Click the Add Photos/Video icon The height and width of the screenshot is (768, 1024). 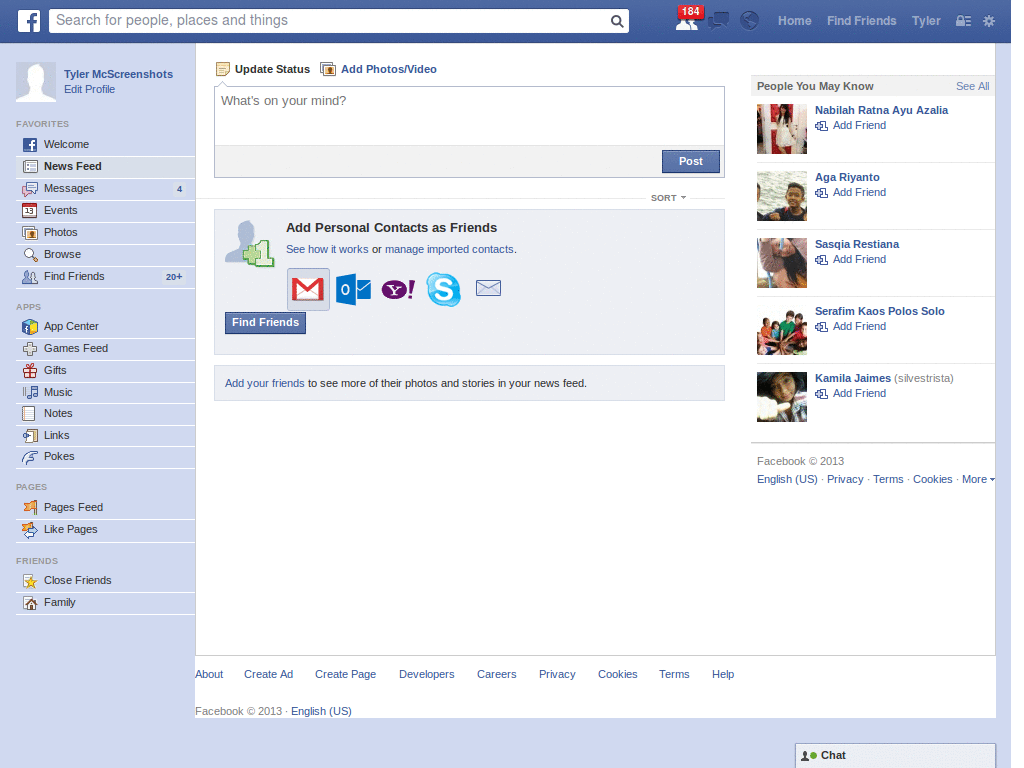[x=328, y=69]
